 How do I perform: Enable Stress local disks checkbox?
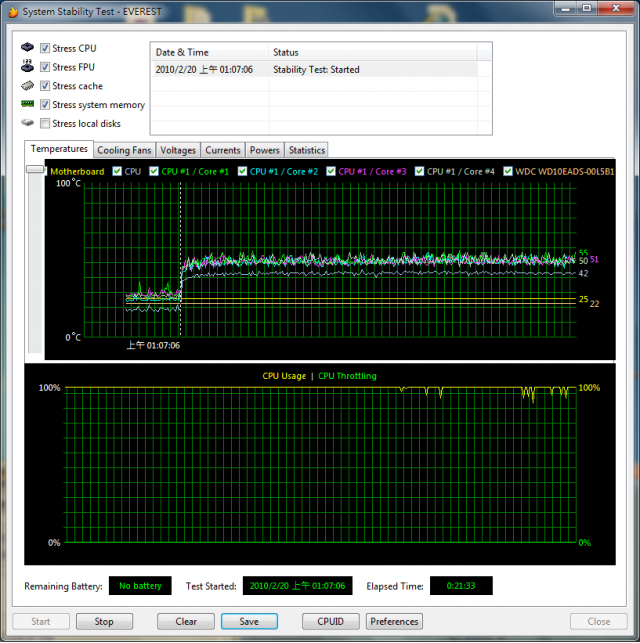pyautogui.click(x=45, y=123)
